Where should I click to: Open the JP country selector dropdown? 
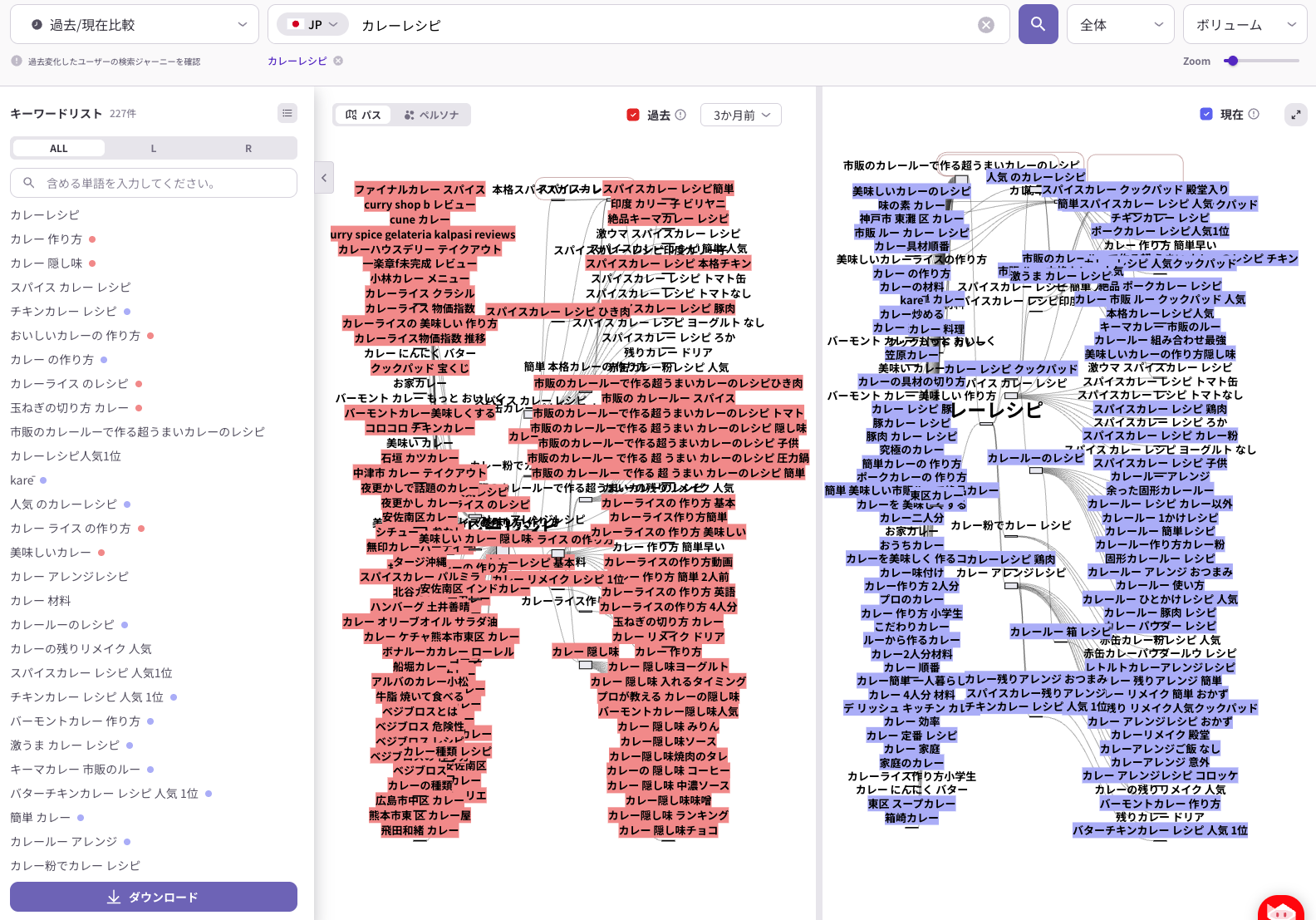pos(313,25)
